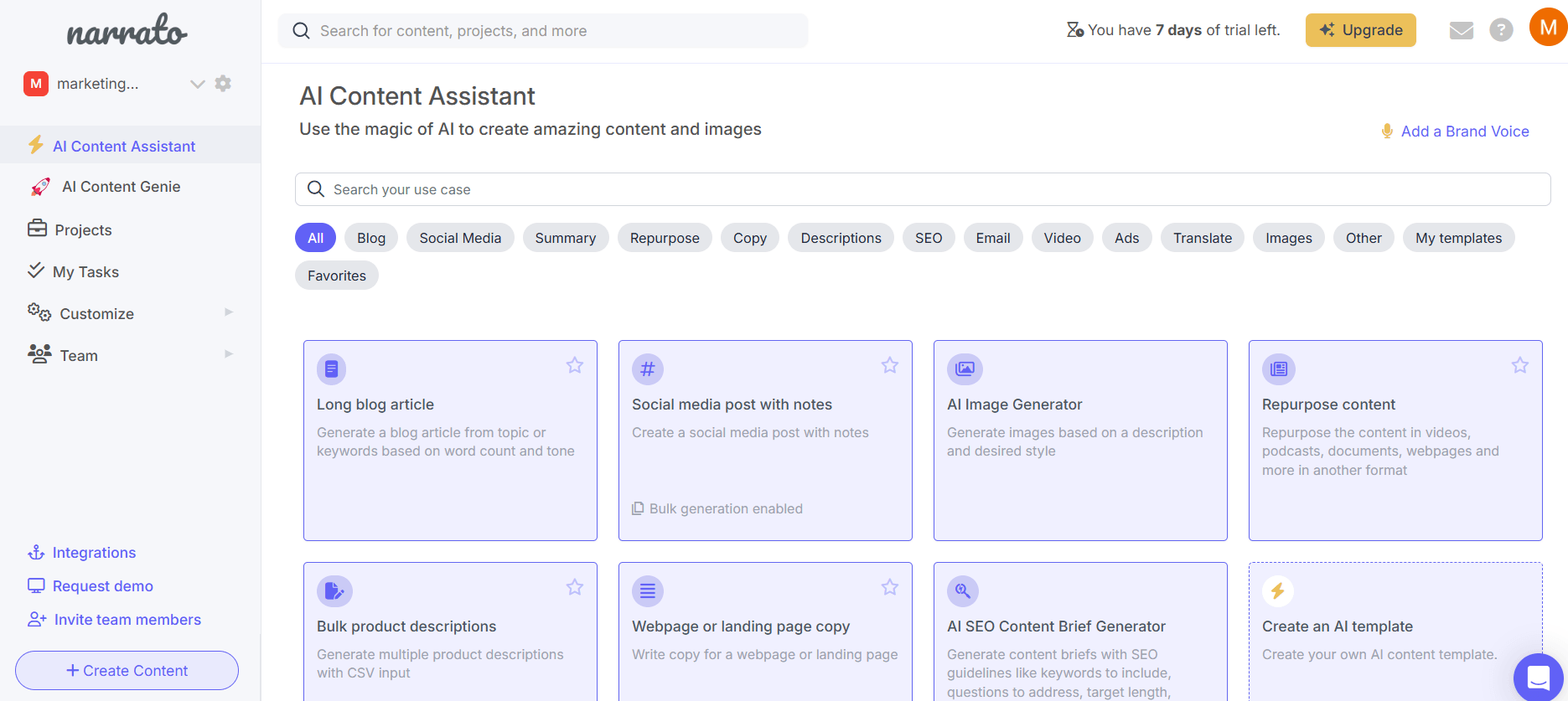
Task: Click the Create an AI template bolt icon
Action: [1278, 591]
